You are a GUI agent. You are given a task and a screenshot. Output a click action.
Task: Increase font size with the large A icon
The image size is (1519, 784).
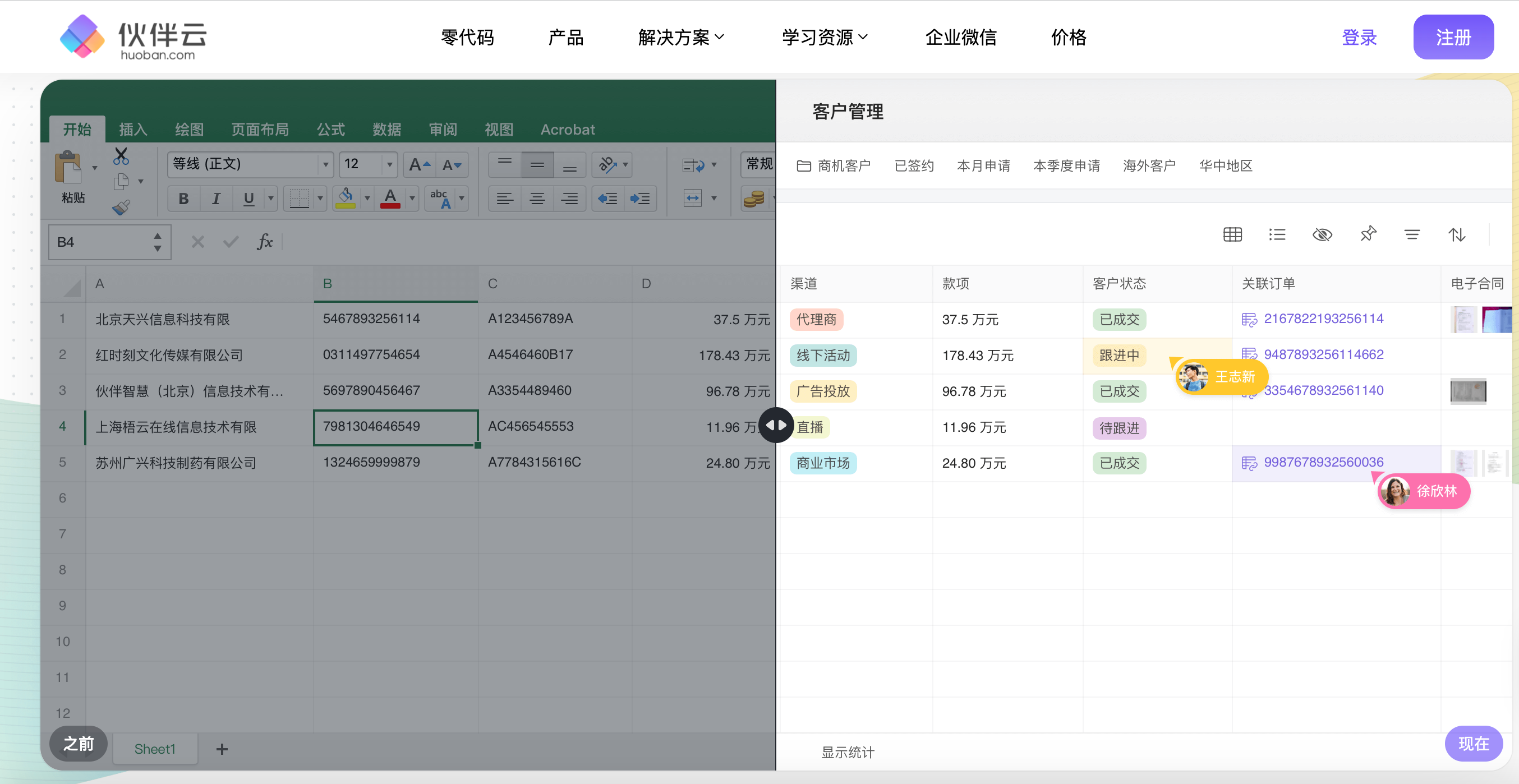pos(420,164)
